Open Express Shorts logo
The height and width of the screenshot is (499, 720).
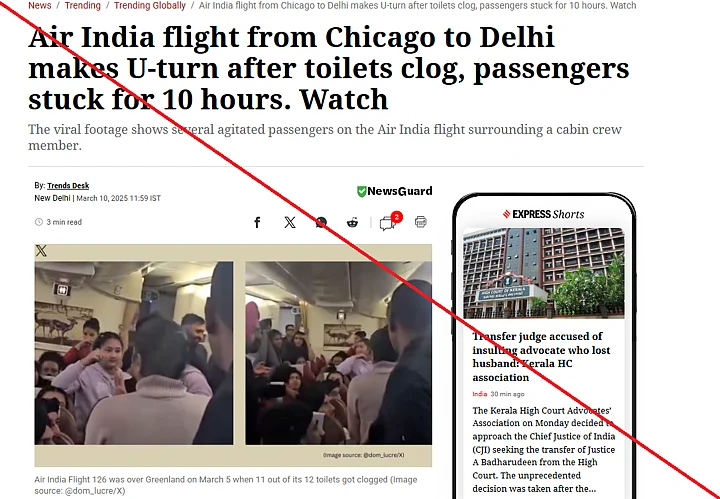(x=544, y=214)
